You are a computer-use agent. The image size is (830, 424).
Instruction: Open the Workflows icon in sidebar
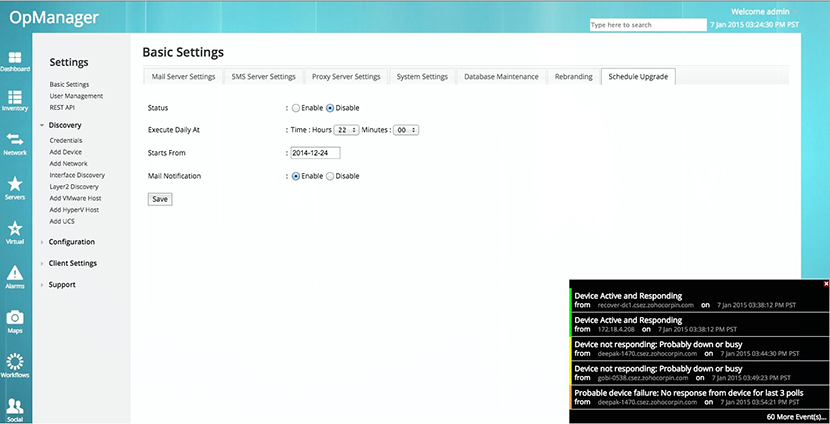click(15, 366)
